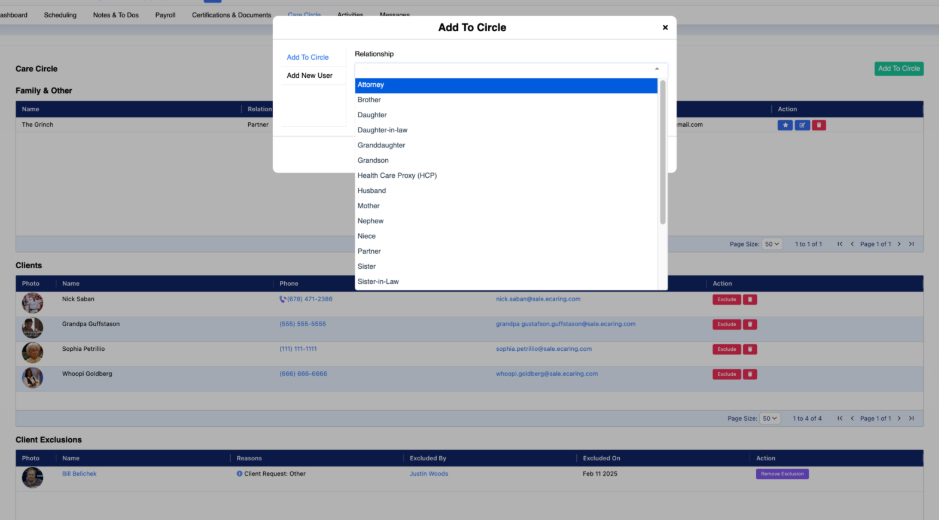The width and height of the screenshot is (939, 520).
Task: Select Sister-in-Law from the Relationship list
Action: tap(506, 282)
